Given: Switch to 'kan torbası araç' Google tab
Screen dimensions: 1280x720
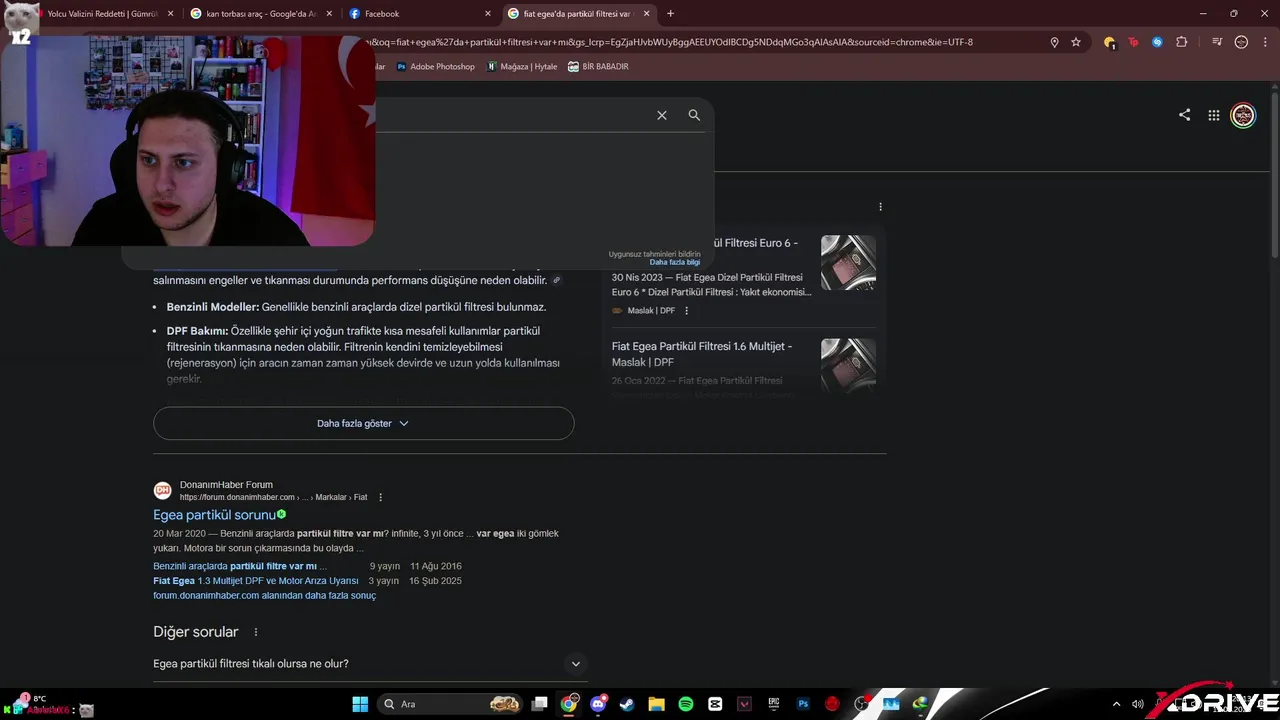Looking at the screenshot, I should (x=260, y=14).
